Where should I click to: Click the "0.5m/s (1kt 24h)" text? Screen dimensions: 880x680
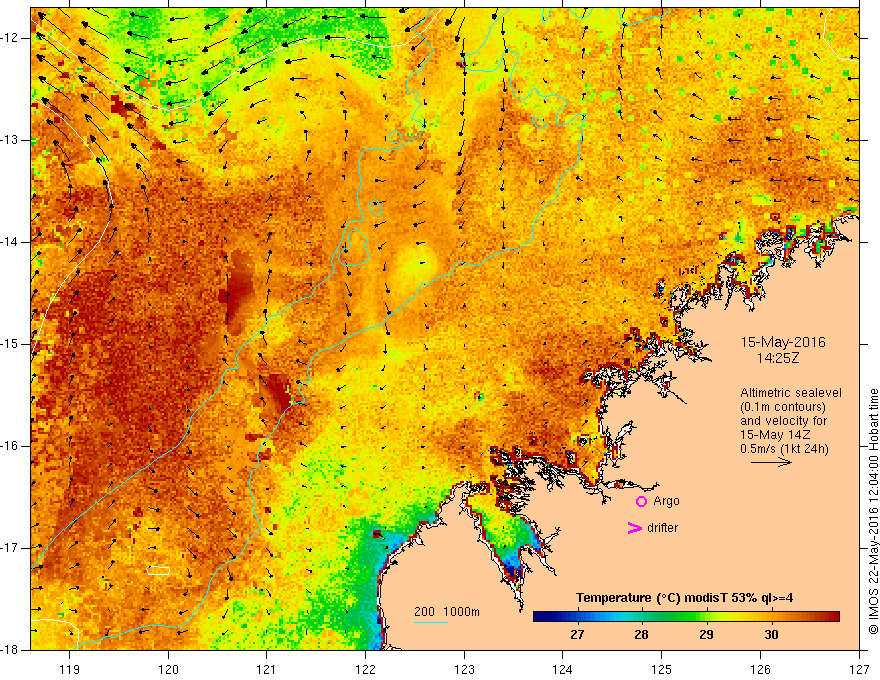point(784,449)
